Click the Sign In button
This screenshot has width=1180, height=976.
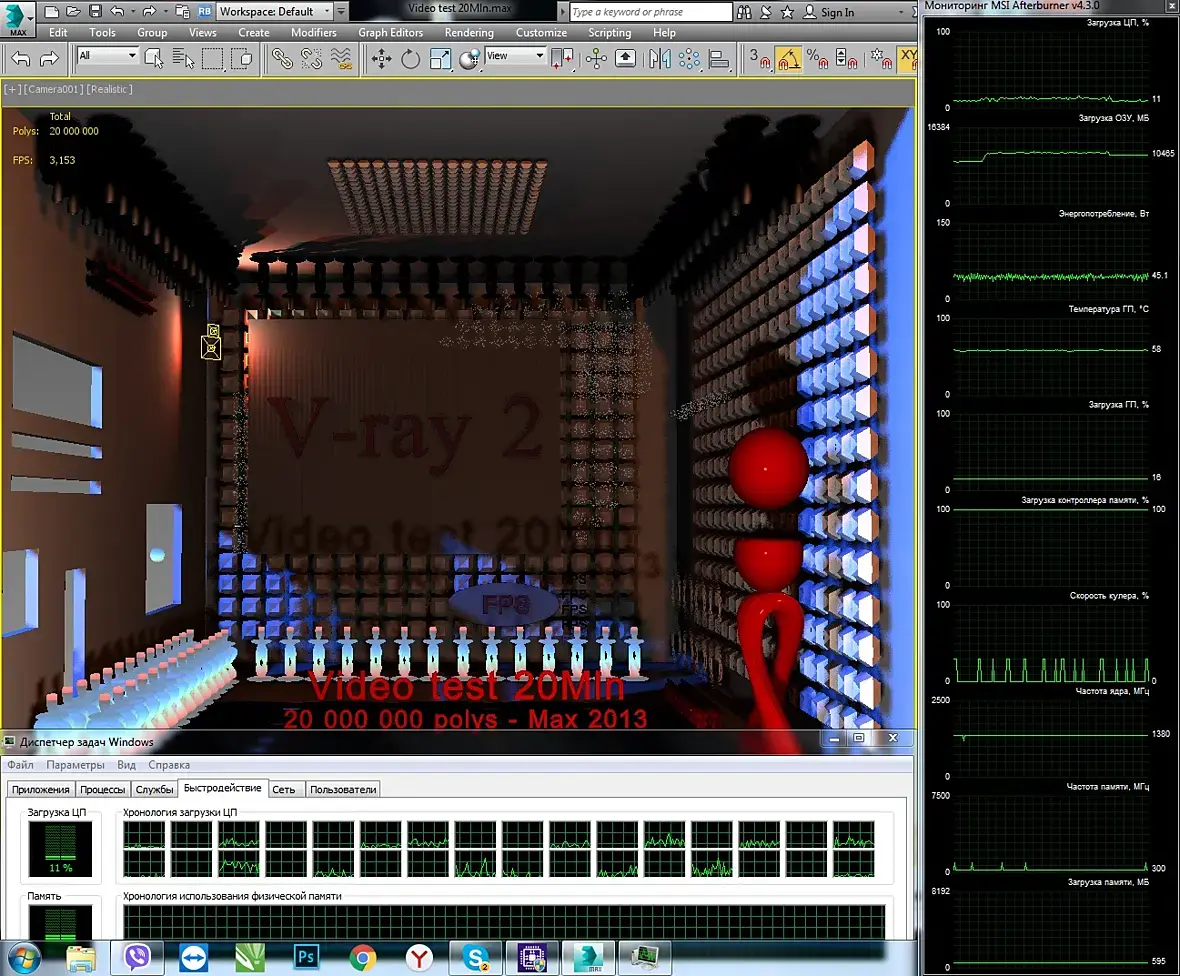[829, 12]
